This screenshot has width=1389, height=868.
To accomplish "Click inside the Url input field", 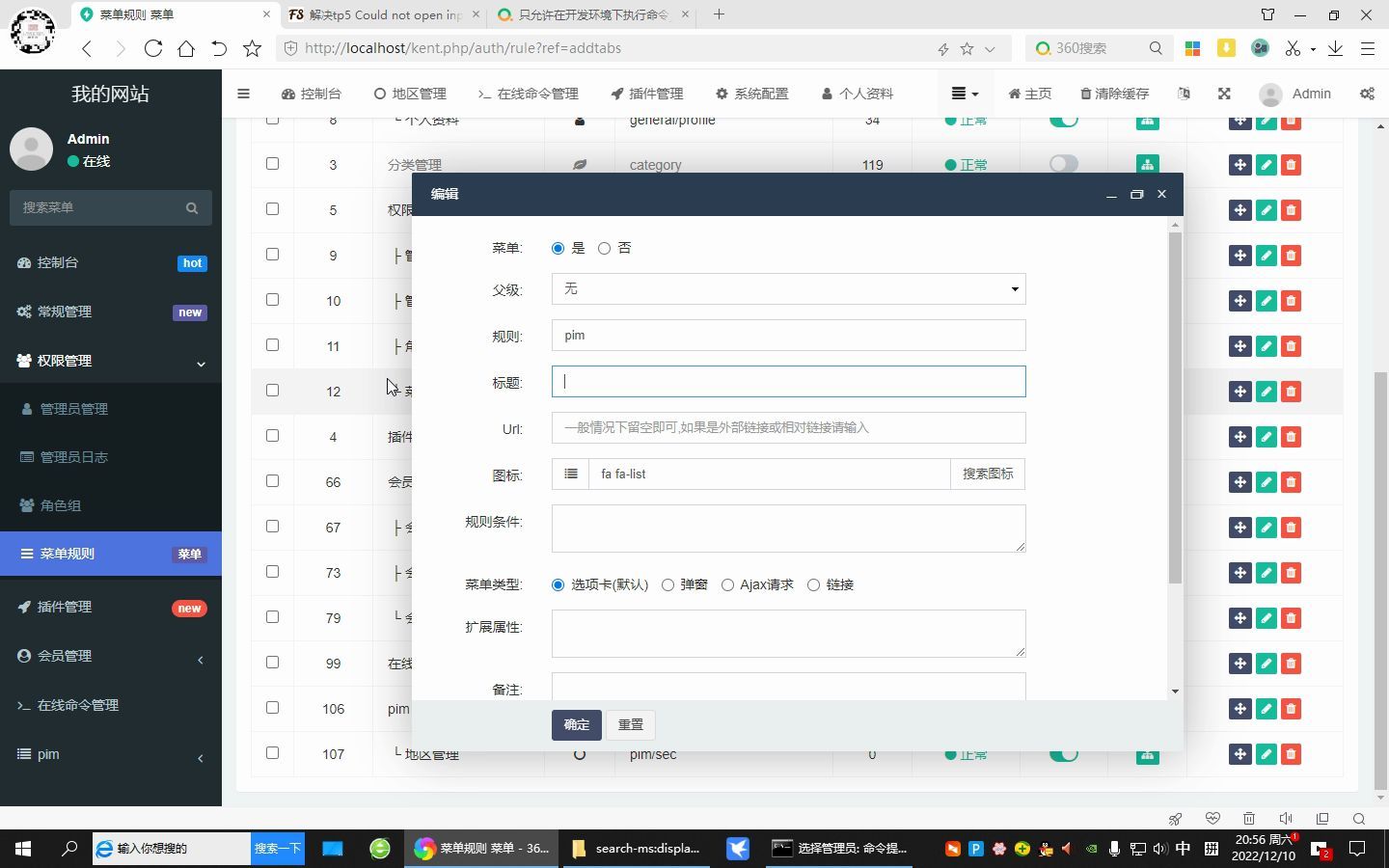I will click(x=788, y=427).
